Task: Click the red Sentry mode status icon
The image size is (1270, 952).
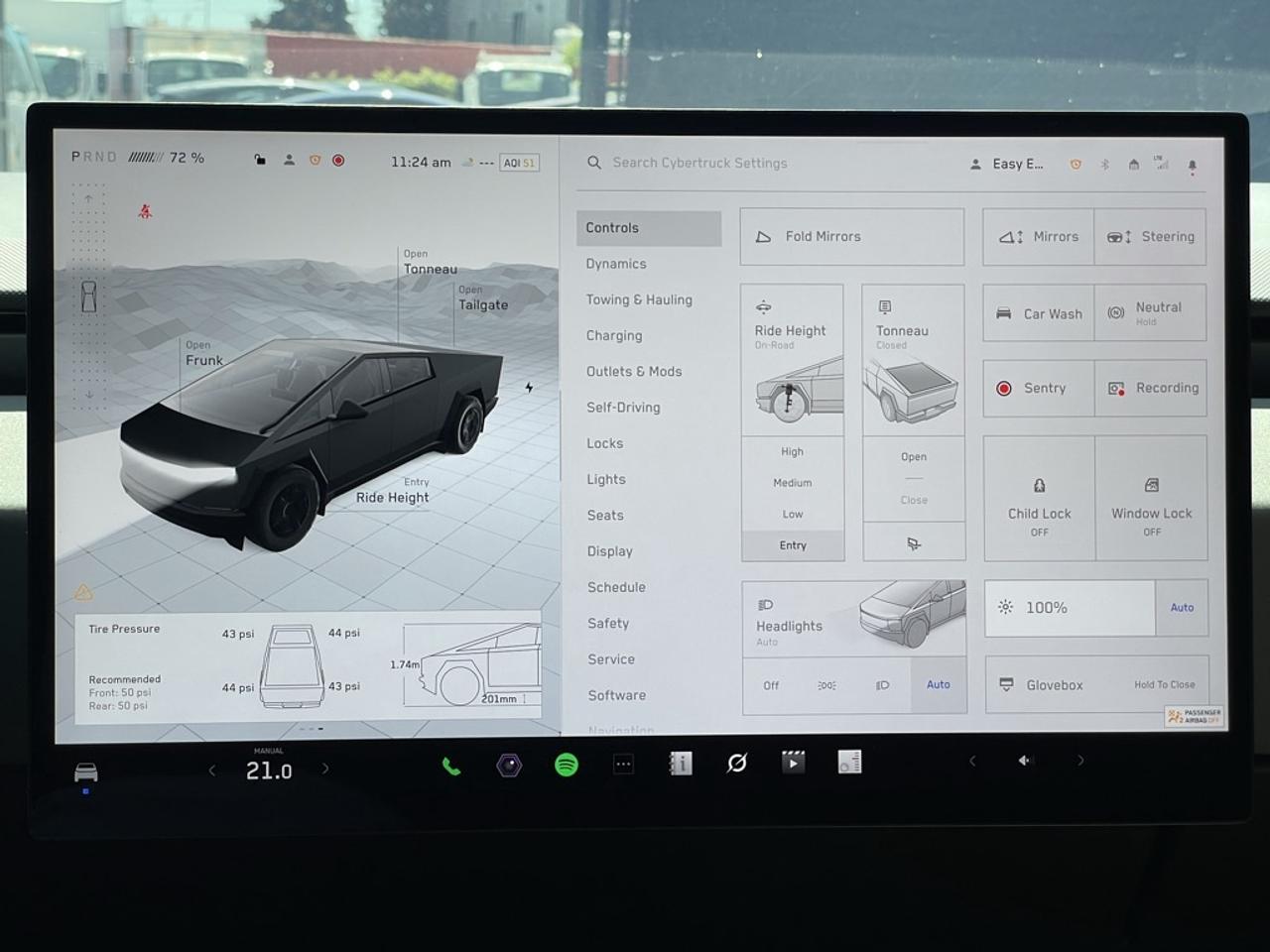Action: (338, 160)
